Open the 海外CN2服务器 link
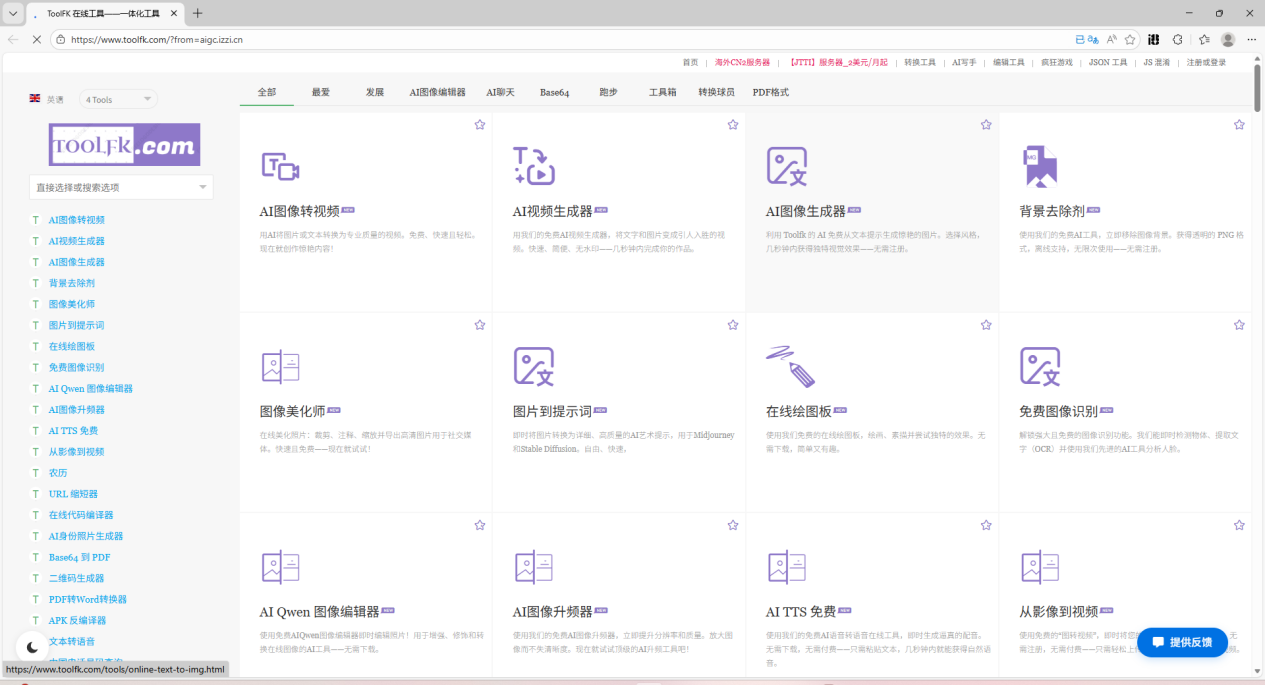This screenshot has width=1265, height=685. click(743, 62)
